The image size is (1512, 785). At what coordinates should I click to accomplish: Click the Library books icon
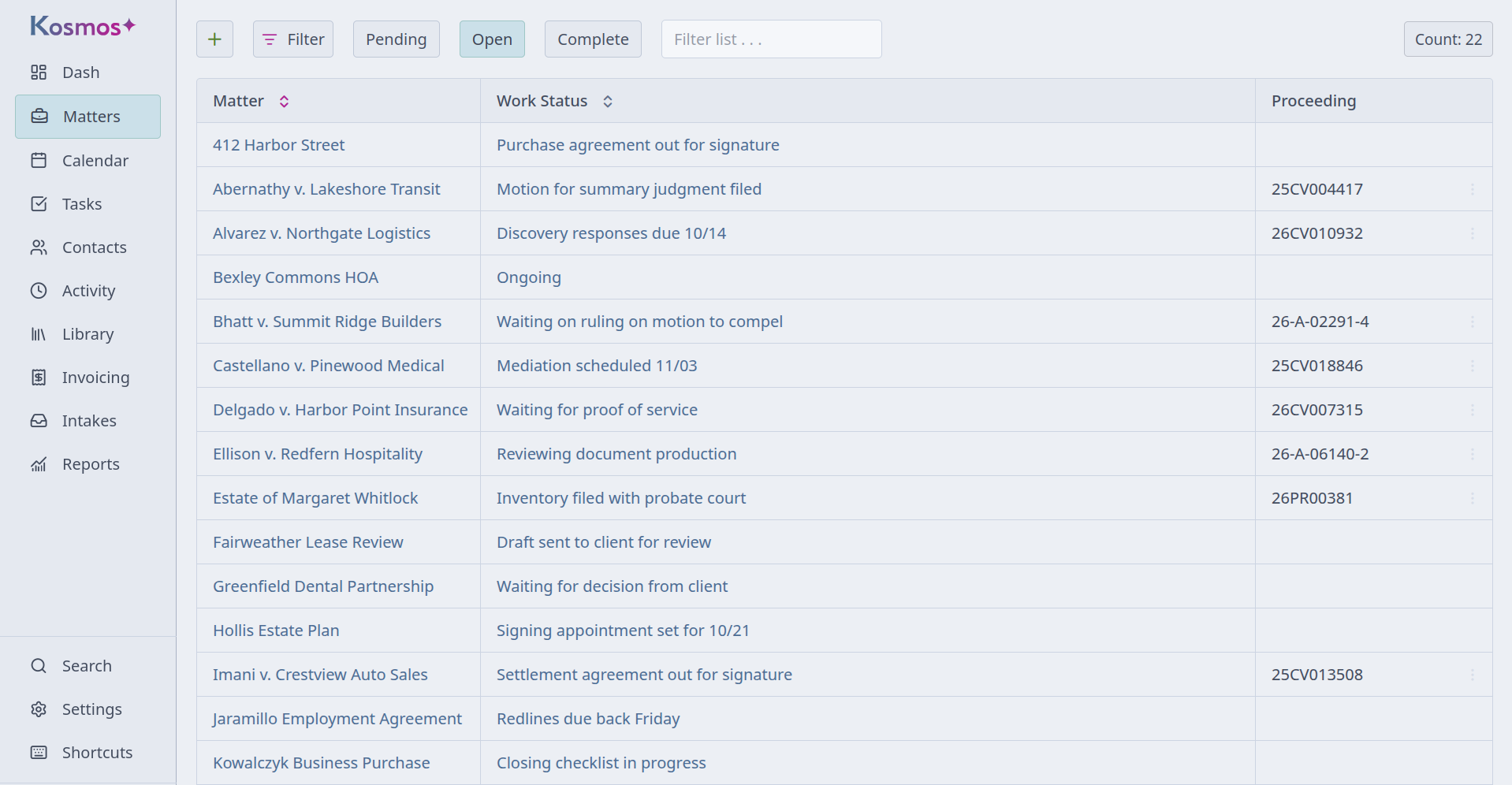tap(39, 334)
